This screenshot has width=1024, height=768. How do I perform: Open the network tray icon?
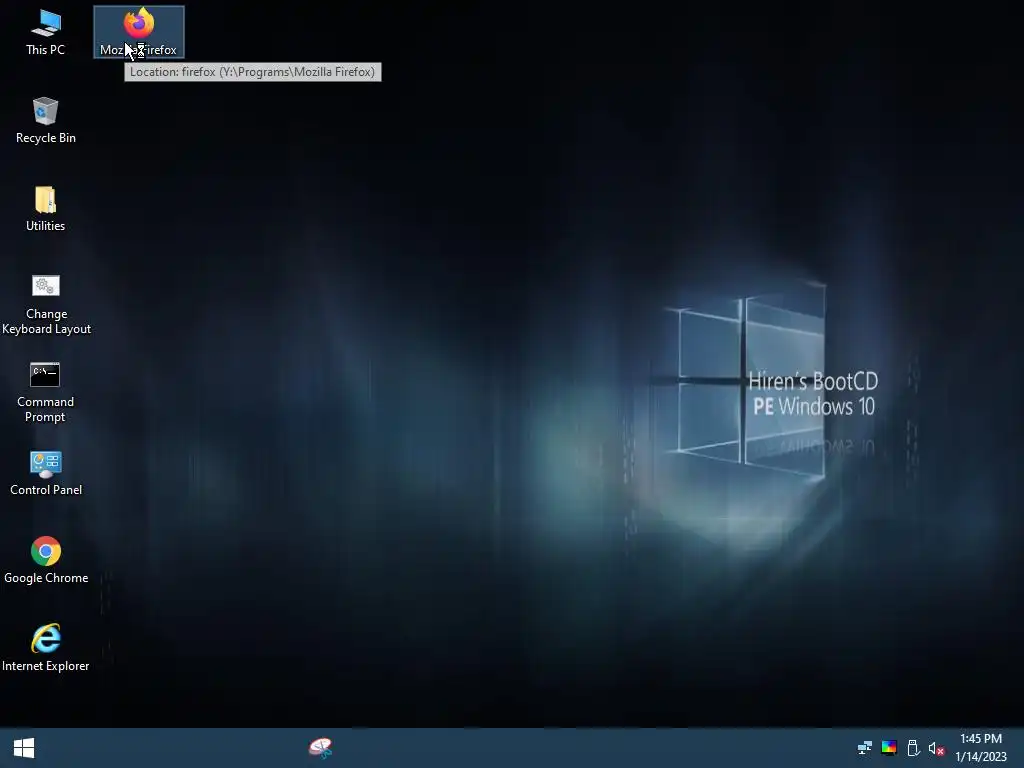(865, 748)
